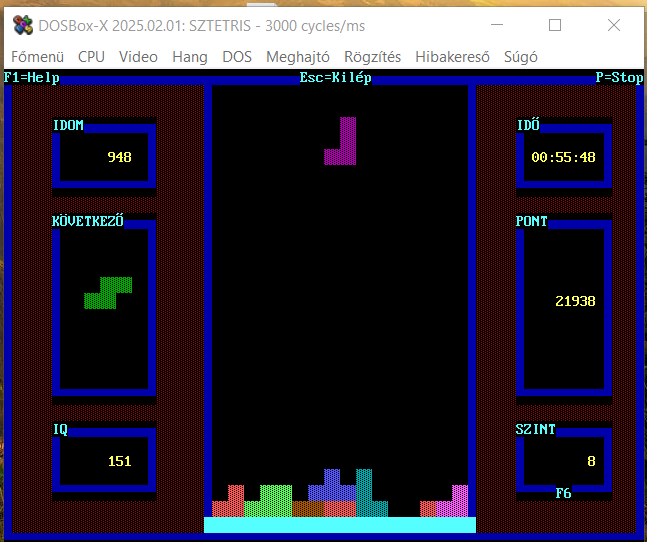This screenshot has height=542, width=647.
Task: Click the KÖVETKEZŐ panel heading
Action: click(x=88, y=221)
